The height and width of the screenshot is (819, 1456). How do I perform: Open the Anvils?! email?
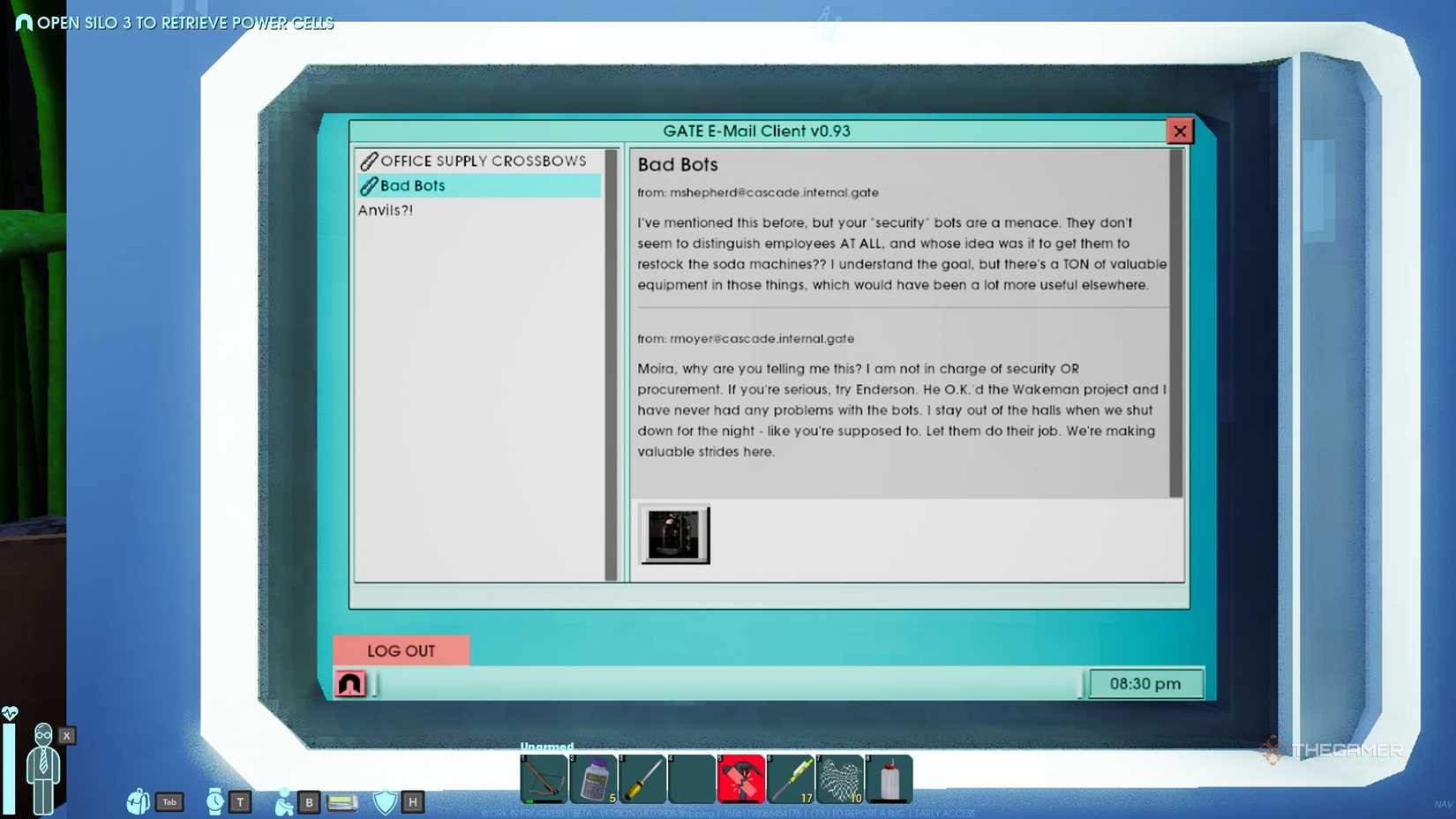tap(386, 210)
